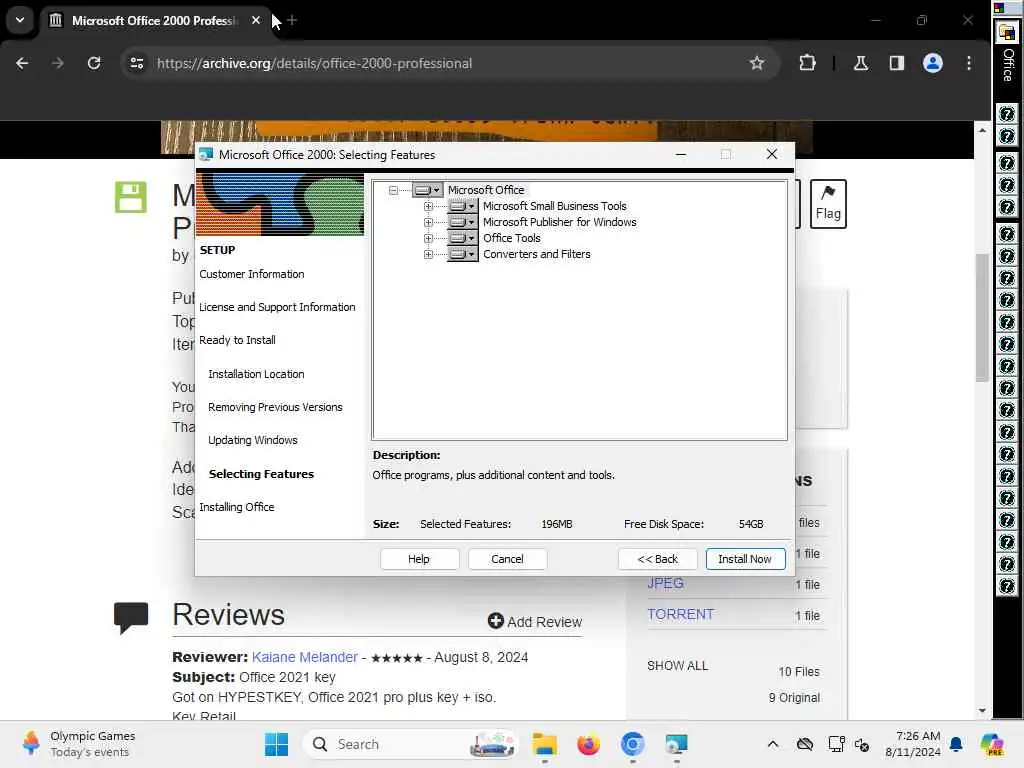Open Olympic Games widget in taskbar
This screenshot has width=1024, height=768.
pyautogui.click(x=78, y=744)
